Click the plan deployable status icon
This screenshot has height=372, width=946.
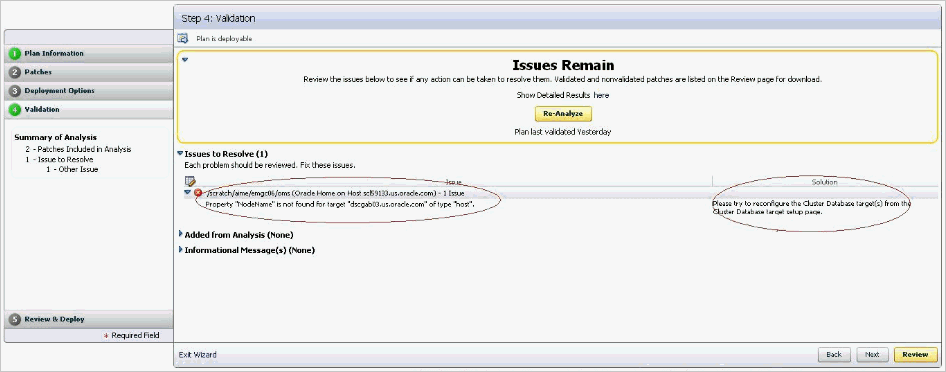[x=183, y=39]
